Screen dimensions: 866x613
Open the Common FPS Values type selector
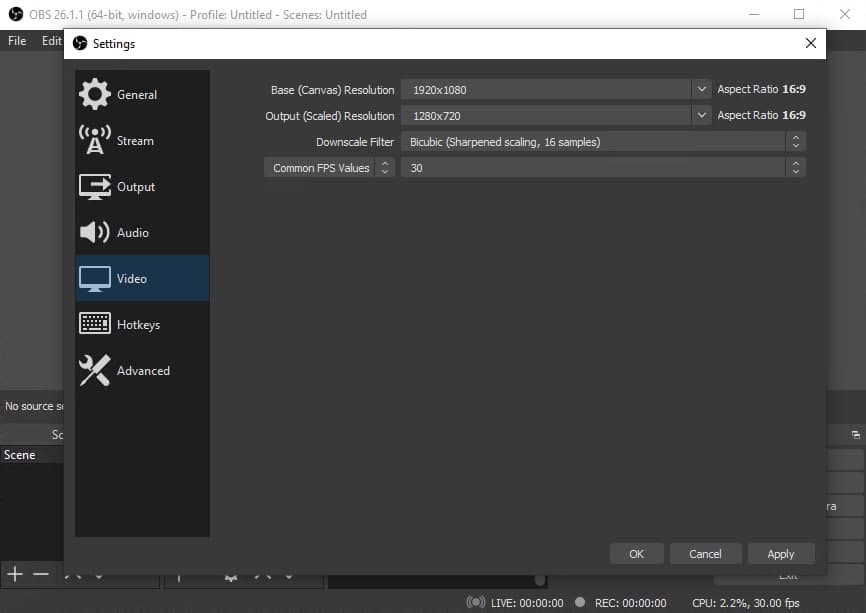coord(329,168)
